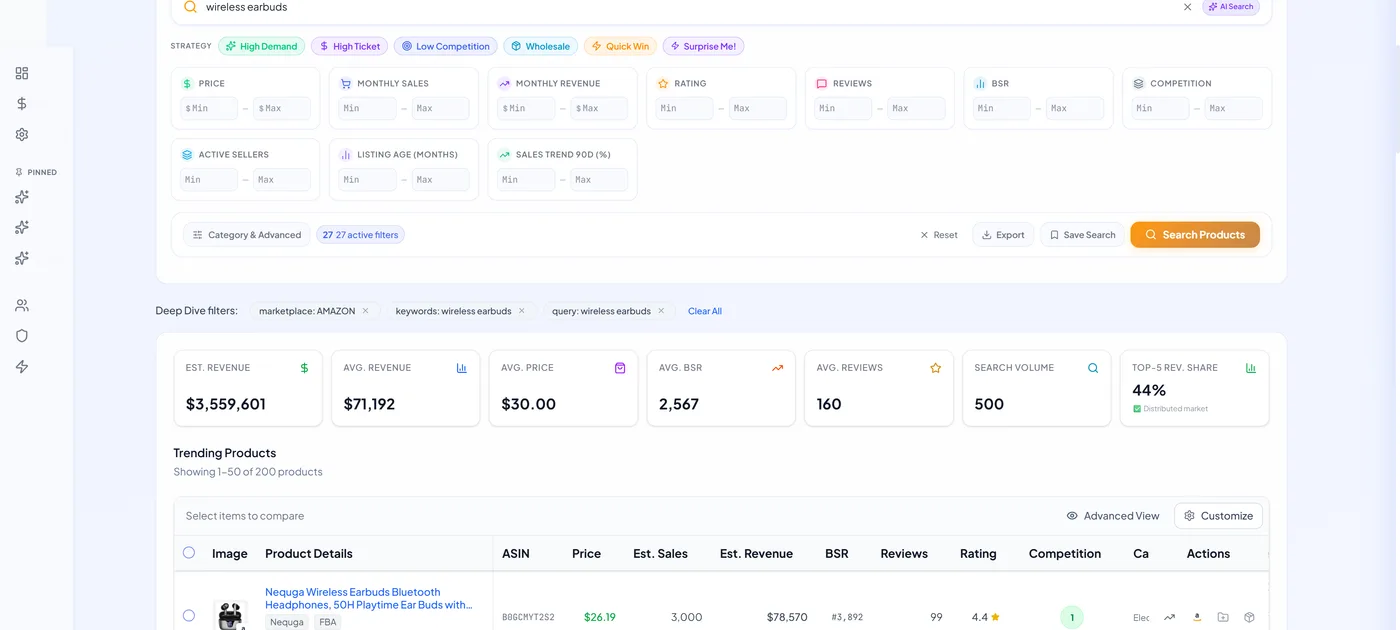
Task: Reset all search filters
Action: coord(939,235)
